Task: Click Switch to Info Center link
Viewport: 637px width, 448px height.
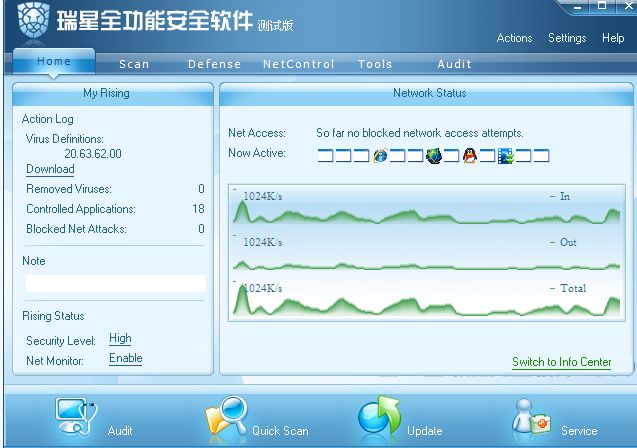Action: point(561,362)
